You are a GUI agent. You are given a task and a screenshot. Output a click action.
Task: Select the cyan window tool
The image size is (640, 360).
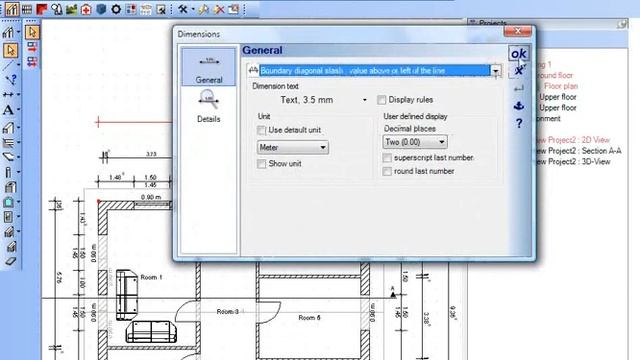[8, 202]
